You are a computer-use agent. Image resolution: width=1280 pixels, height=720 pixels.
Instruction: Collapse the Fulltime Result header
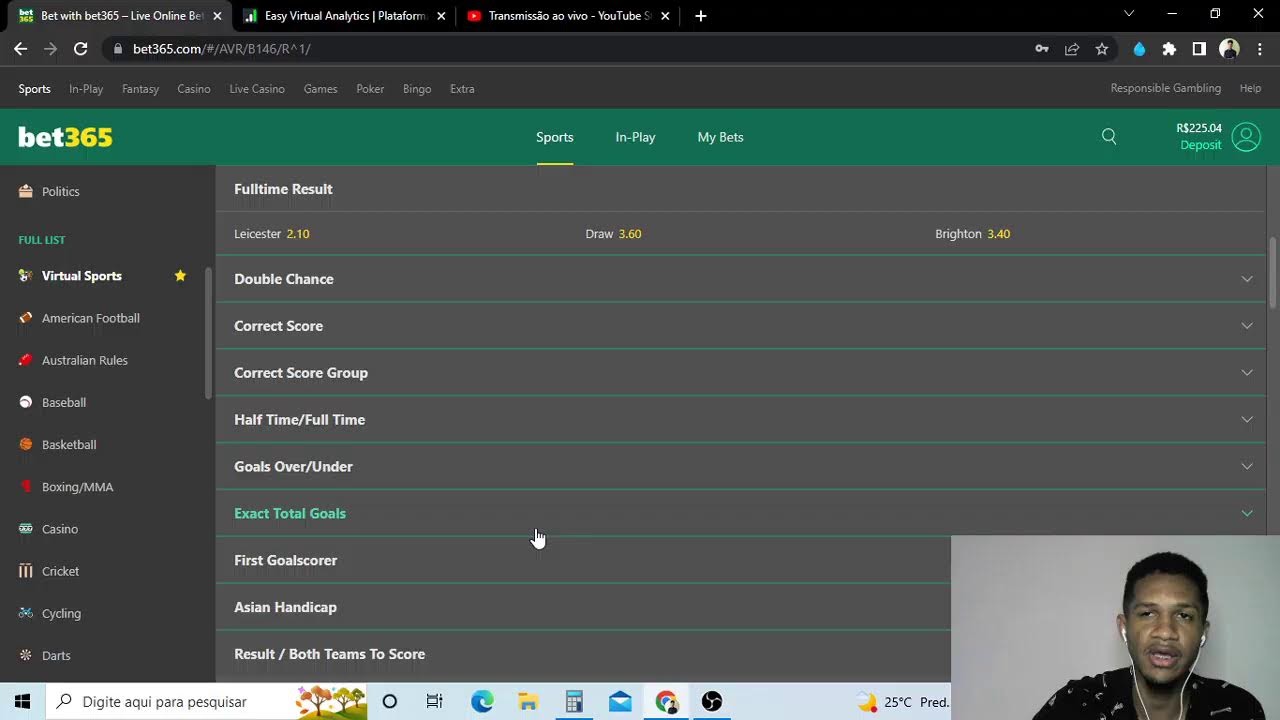pos(741,189)
